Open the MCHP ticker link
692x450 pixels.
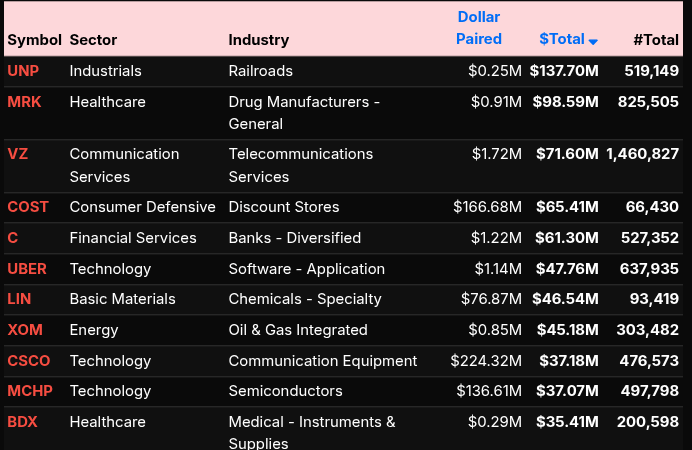pyautogui.click(x=29, y=391)
